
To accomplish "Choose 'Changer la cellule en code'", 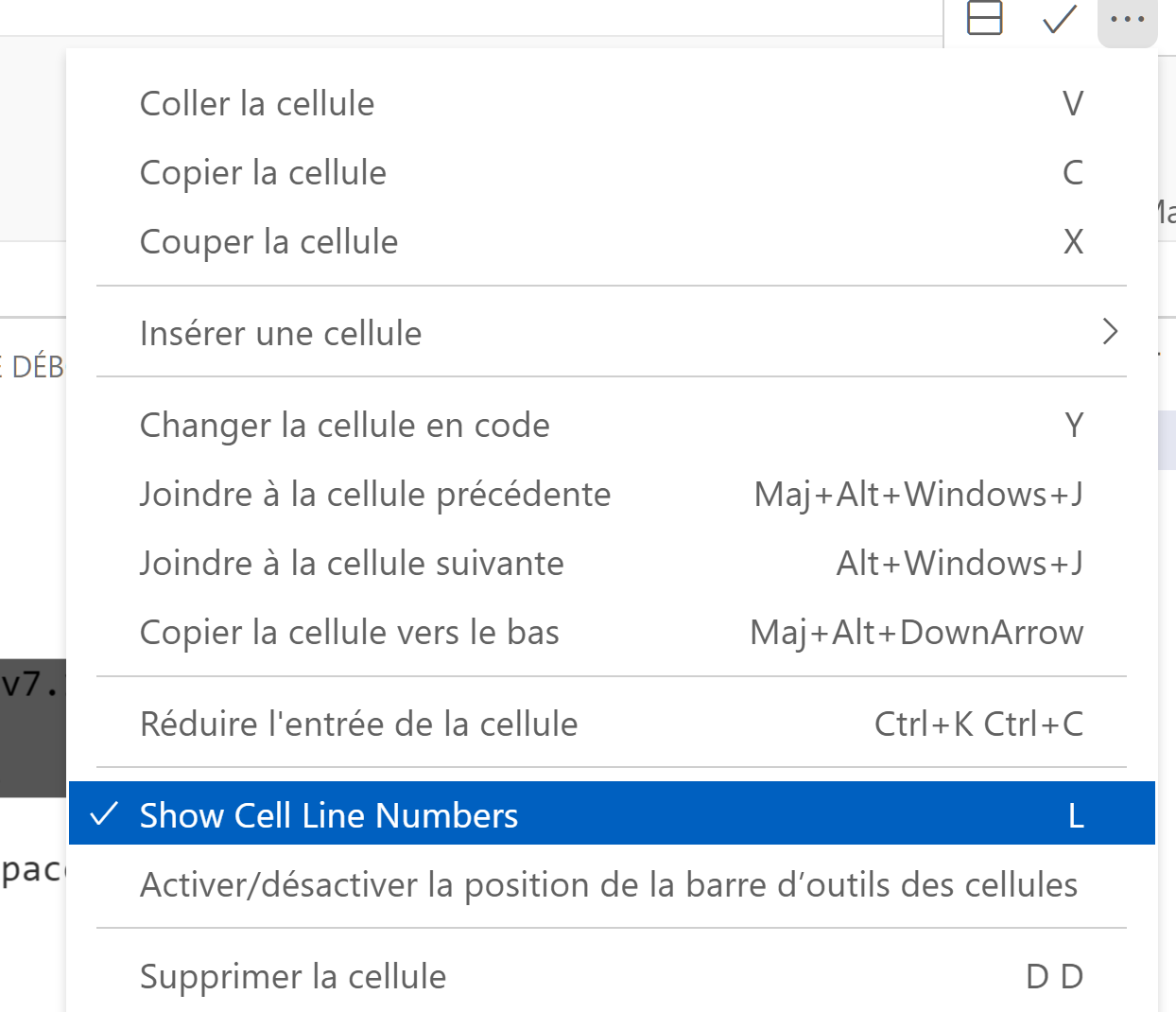I will click(344, 425).
